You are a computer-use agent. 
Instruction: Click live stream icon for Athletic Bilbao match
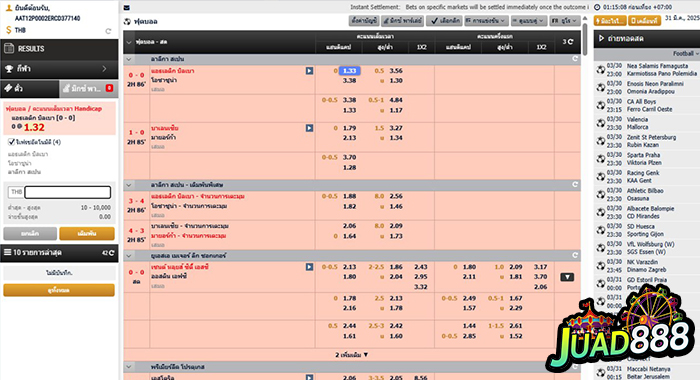601,194
